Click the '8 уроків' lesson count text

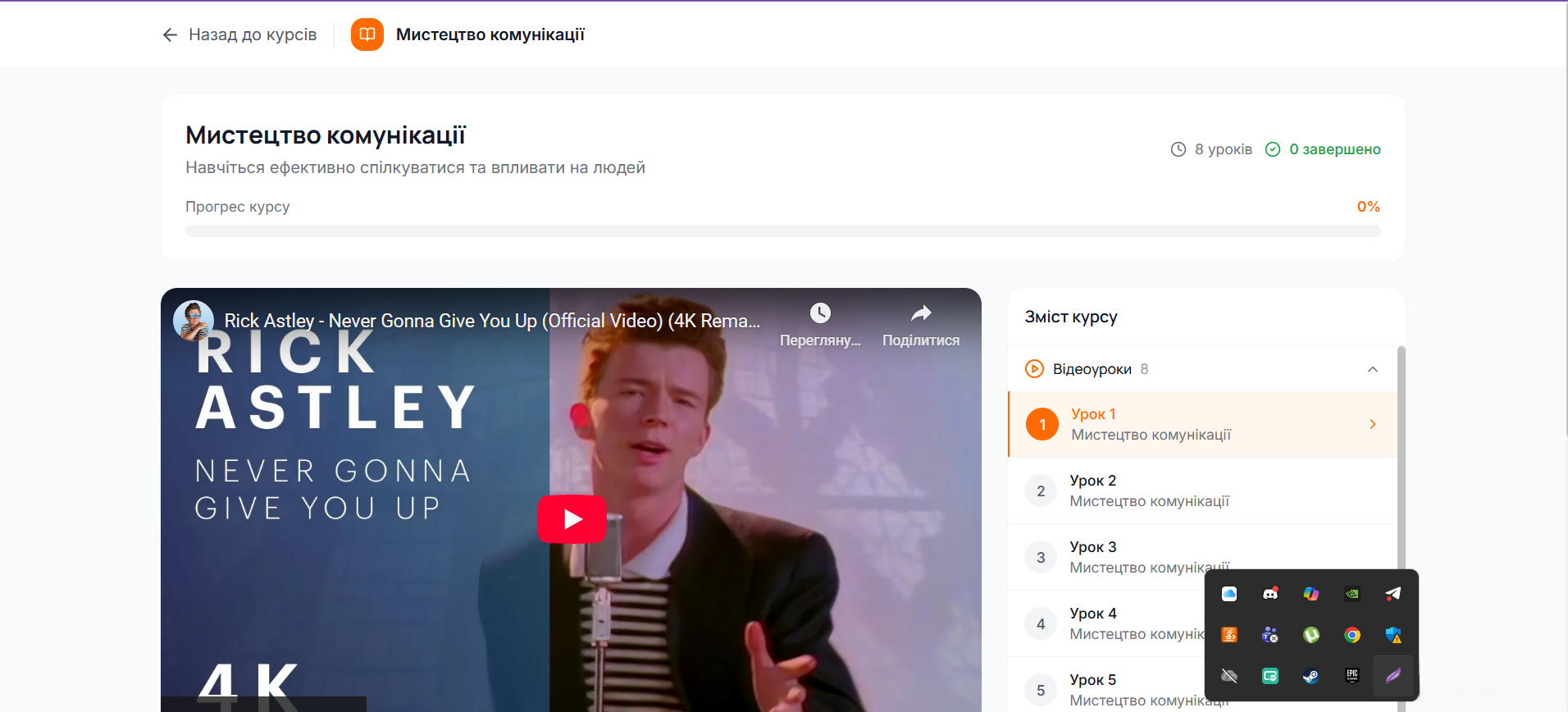(x=1224, y=149)
